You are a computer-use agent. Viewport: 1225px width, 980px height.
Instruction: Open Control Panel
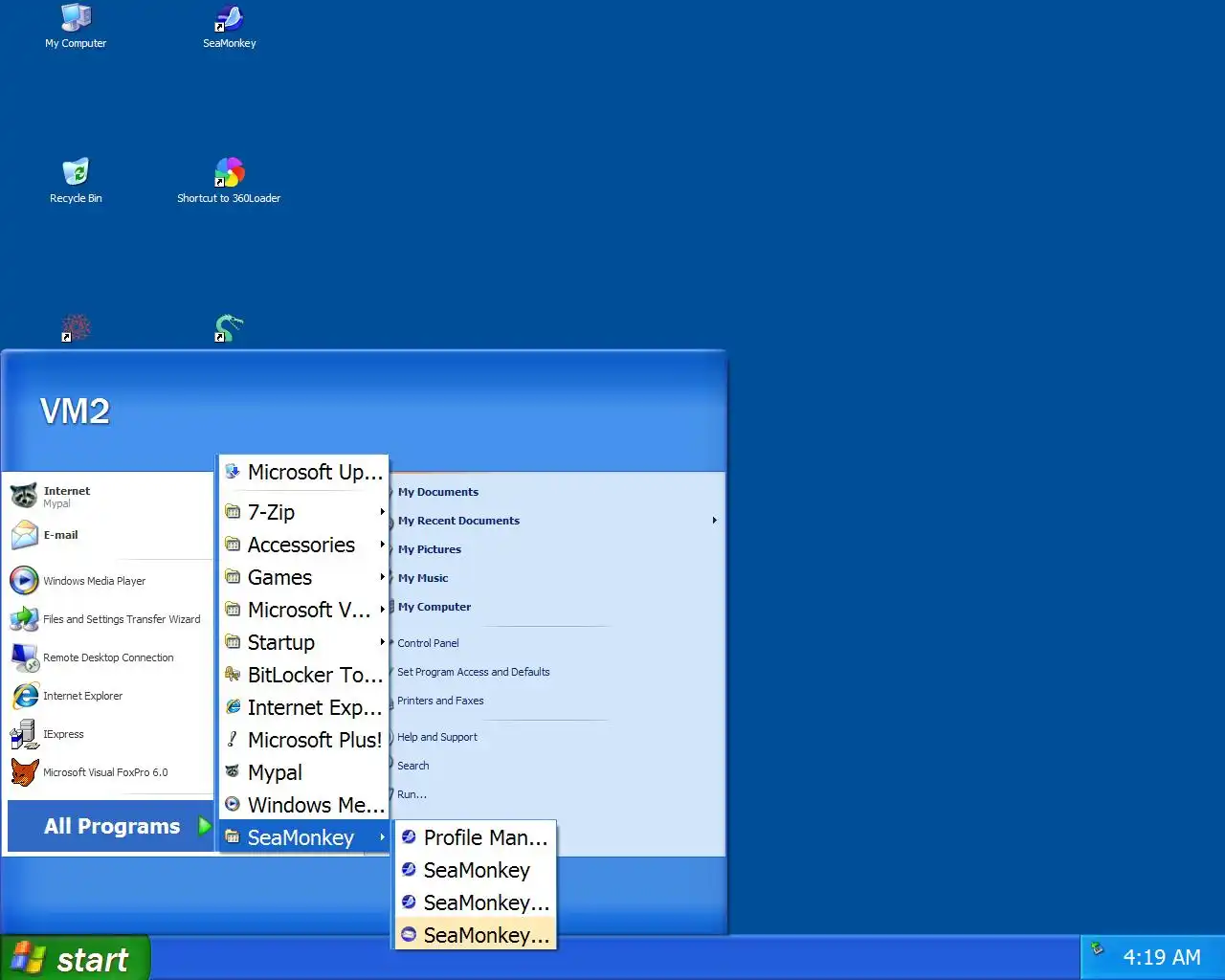tap(428, 643)
